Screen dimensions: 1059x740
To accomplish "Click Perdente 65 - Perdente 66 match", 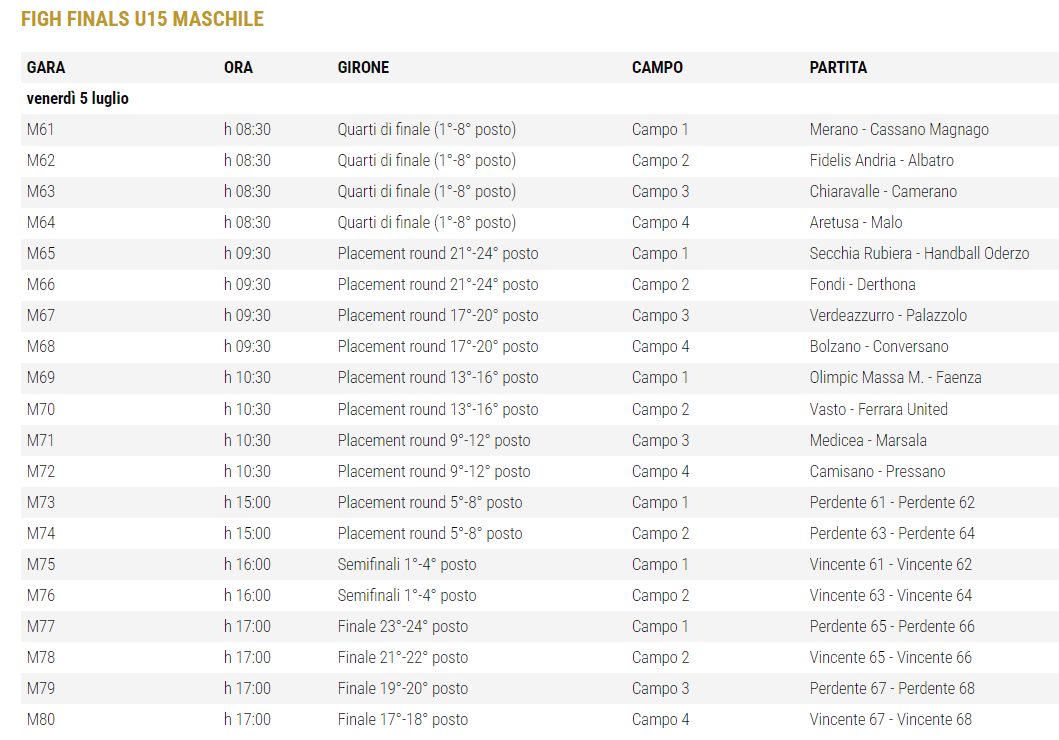I will point(892,627).
